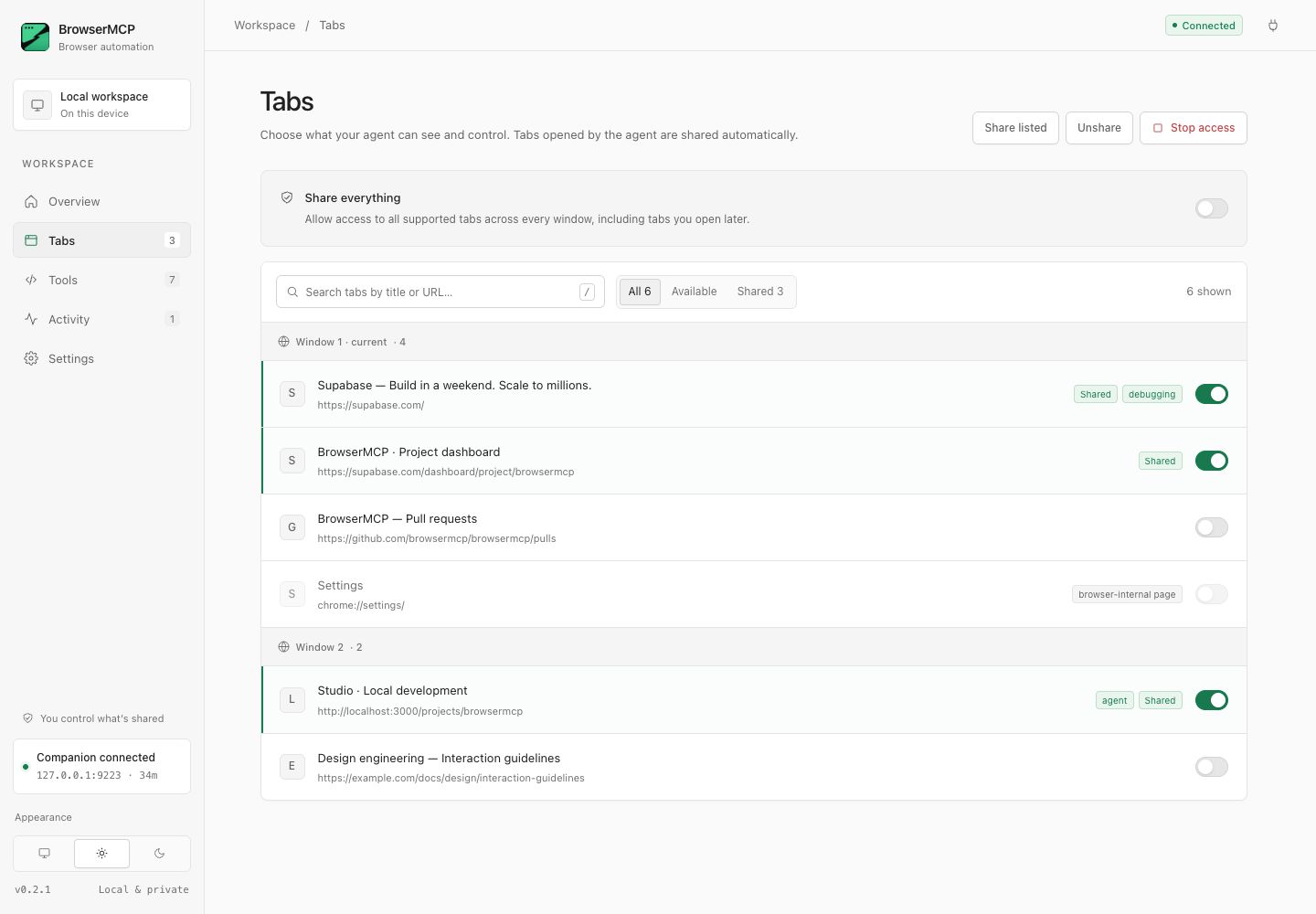
Task: Click the debugging tag on Supabase row
Action: point(1151,394)
